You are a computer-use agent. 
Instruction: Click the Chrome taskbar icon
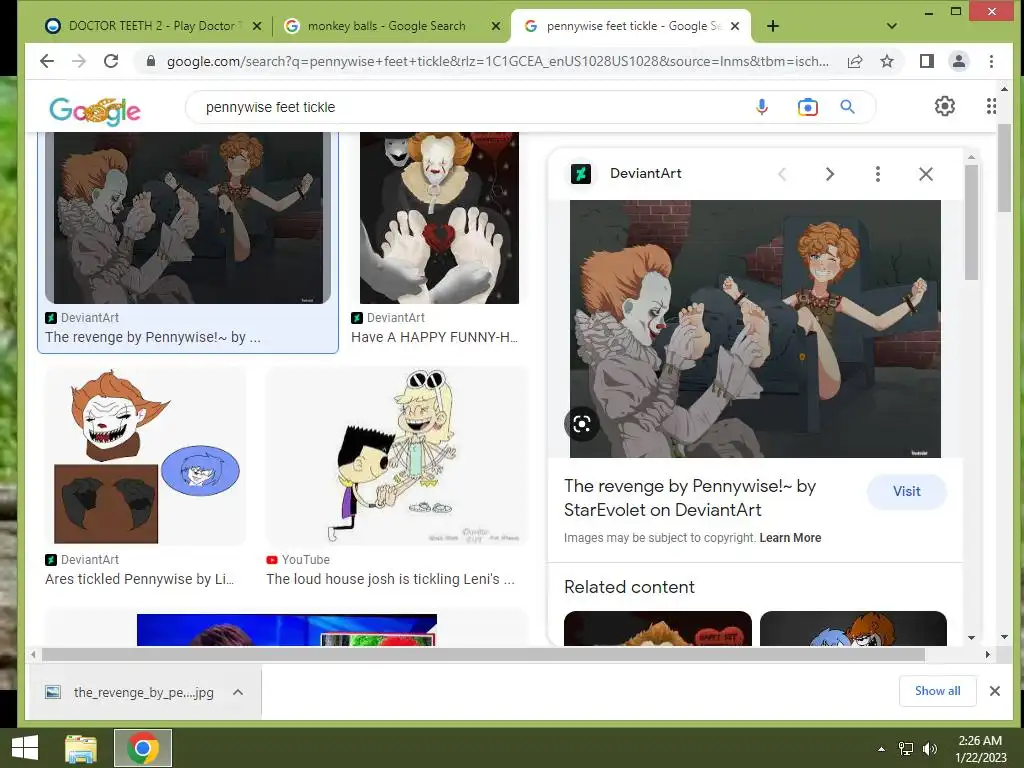tap(143, 748)
